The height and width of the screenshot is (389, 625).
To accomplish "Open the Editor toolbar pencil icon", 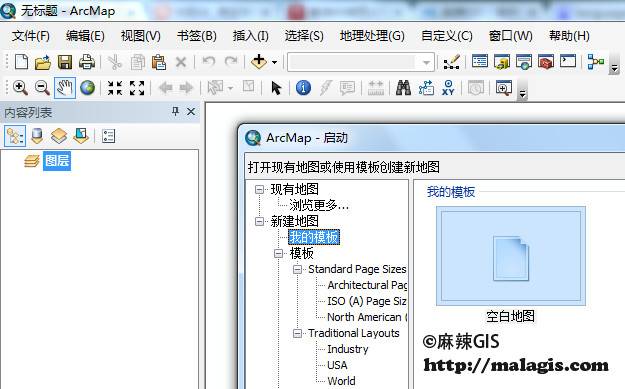I will pyautogui.click(x=452, y=62).
